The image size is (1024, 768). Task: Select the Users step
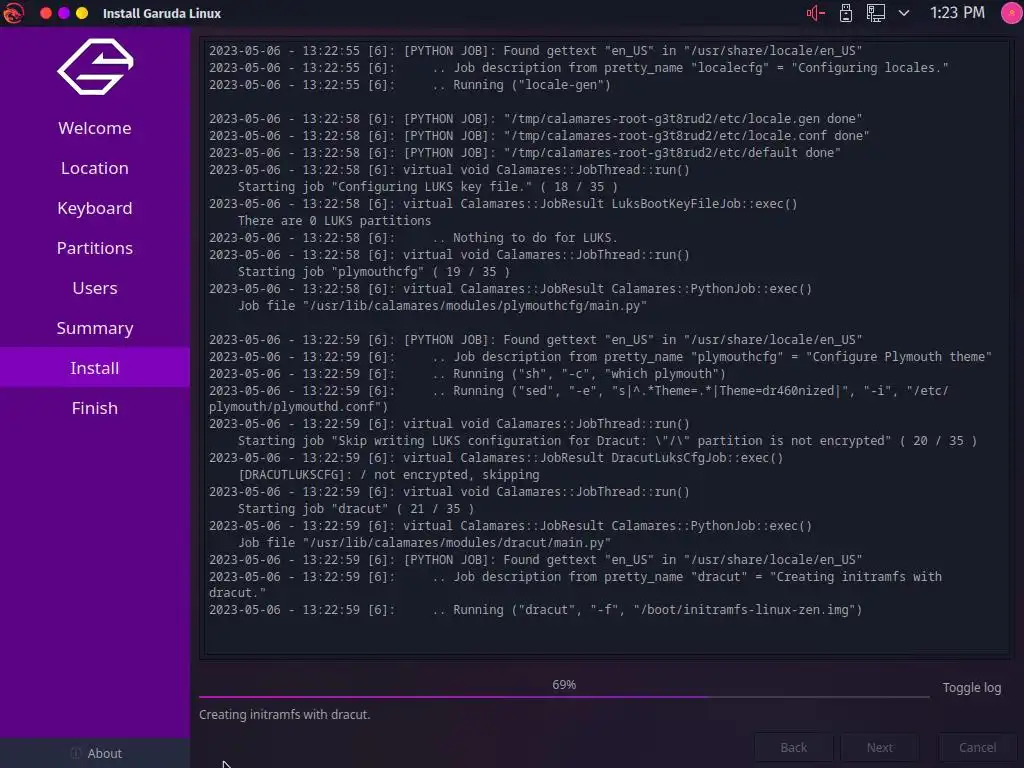[95, 288]
